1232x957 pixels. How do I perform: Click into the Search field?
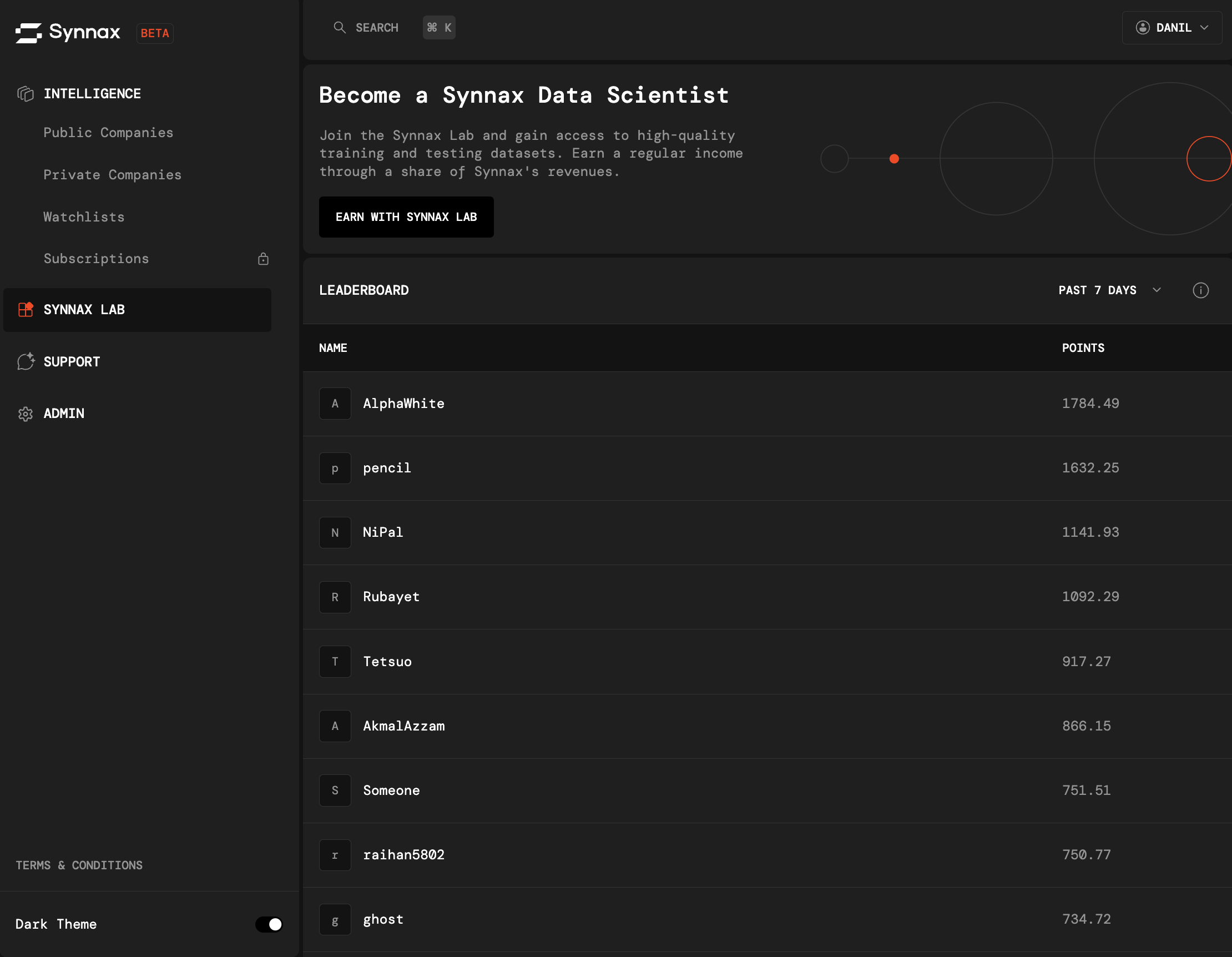coord(377,28)
